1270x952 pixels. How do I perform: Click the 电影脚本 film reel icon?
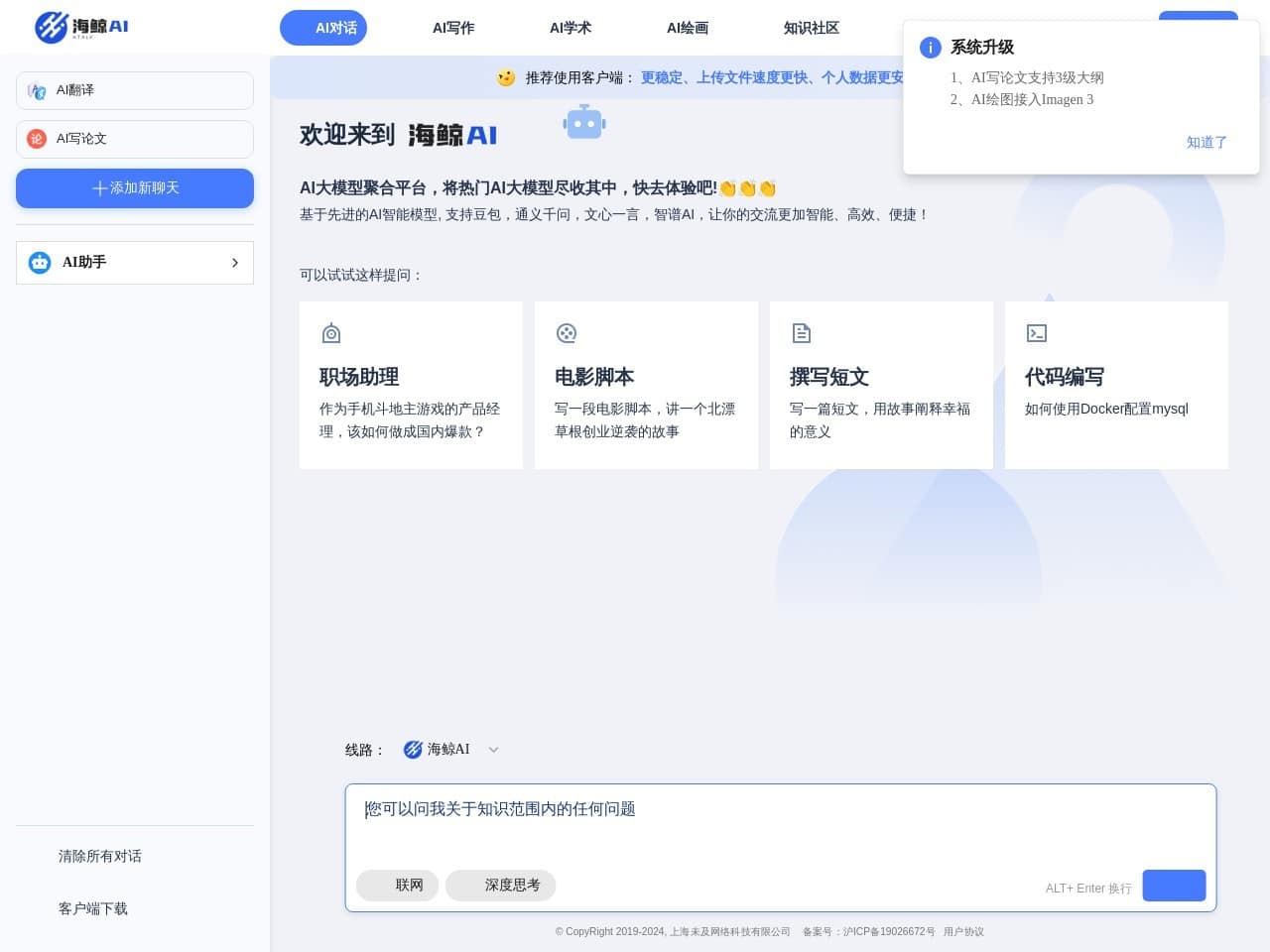[567, 333]
